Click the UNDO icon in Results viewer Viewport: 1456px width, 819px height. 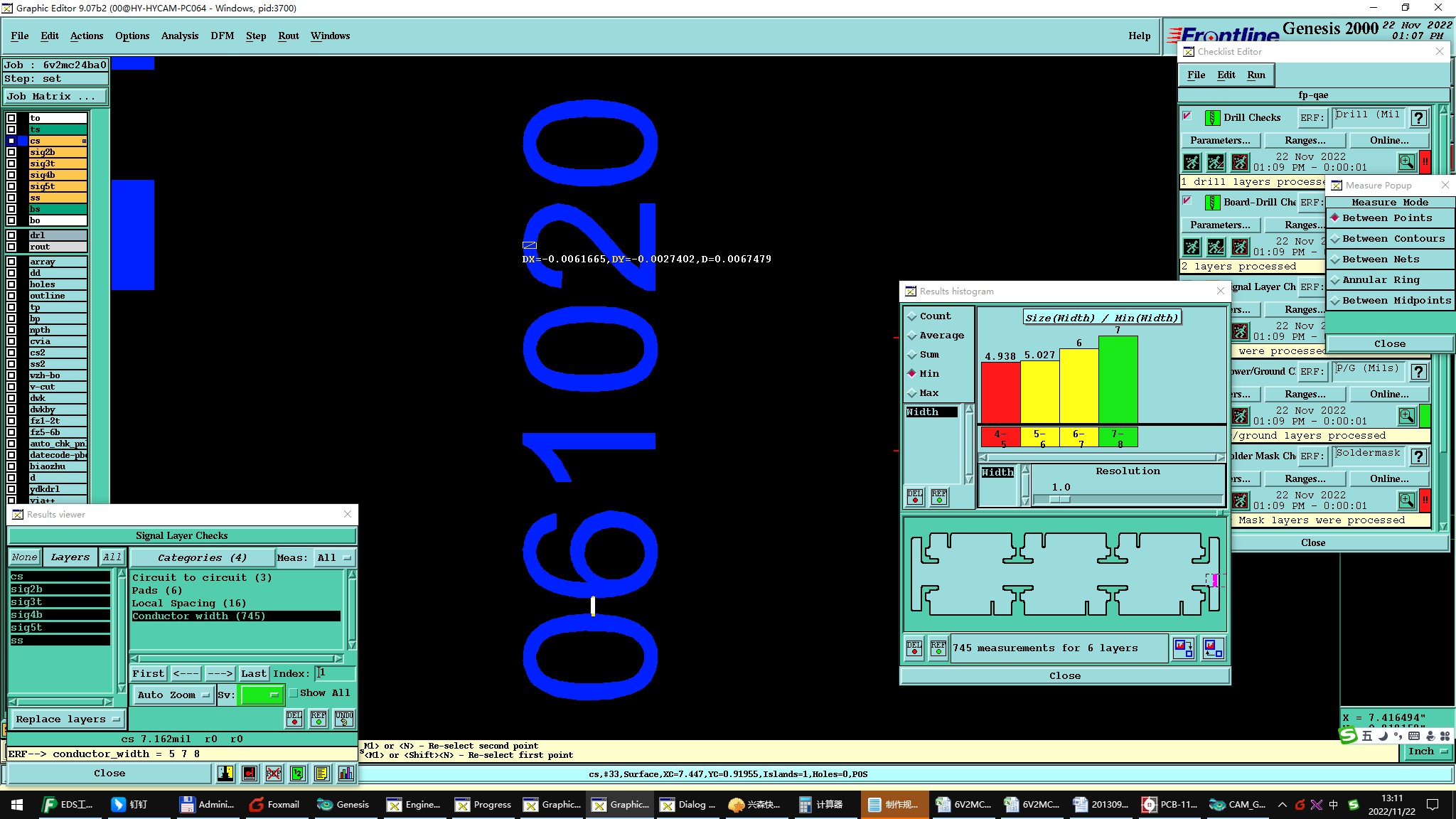pos(344,719)
